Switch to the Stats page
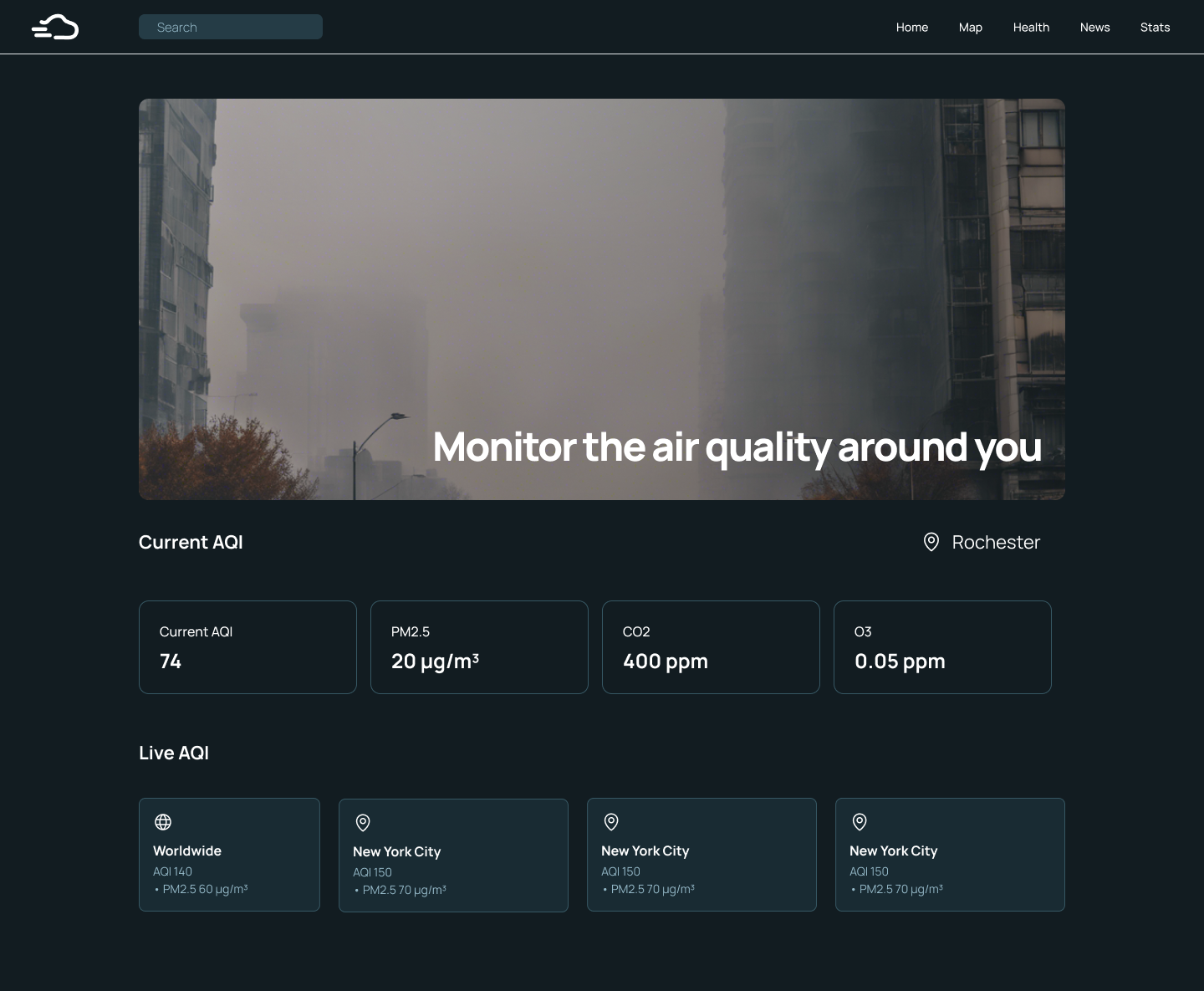 tap(1155, 27)
